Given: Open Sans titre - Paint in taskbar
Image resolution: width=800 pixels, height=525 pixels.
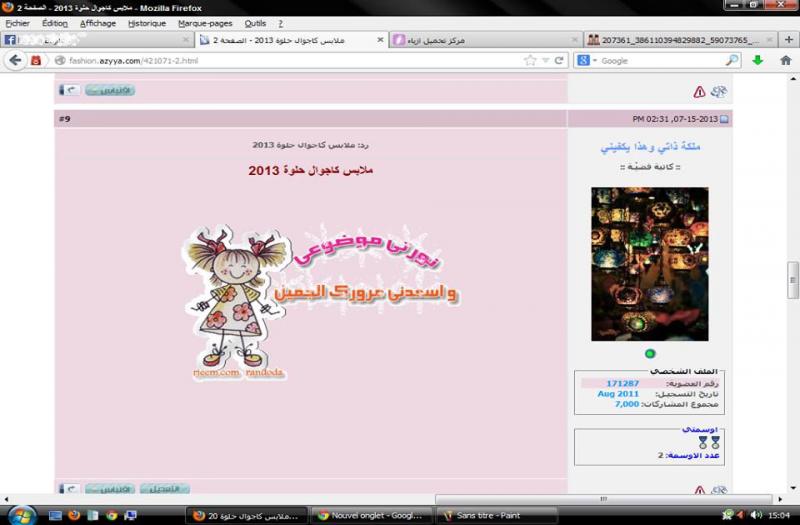Looking at the screenshot, I should (490, 514).
